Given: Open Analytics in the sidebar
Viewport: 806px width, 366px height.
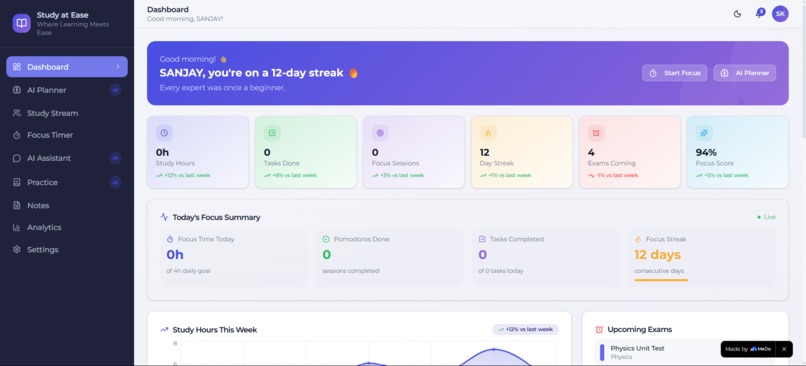Looking at the screenshot, I should pyautogui.click(x=67, y=227).
